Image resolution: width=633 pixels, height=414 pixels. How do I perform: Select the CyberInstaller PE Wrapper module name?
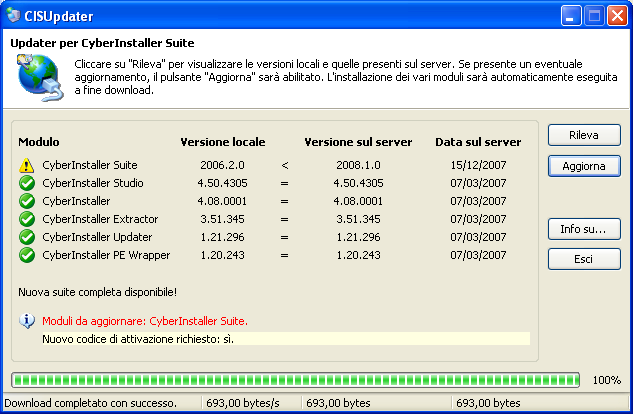coord(106,255)
